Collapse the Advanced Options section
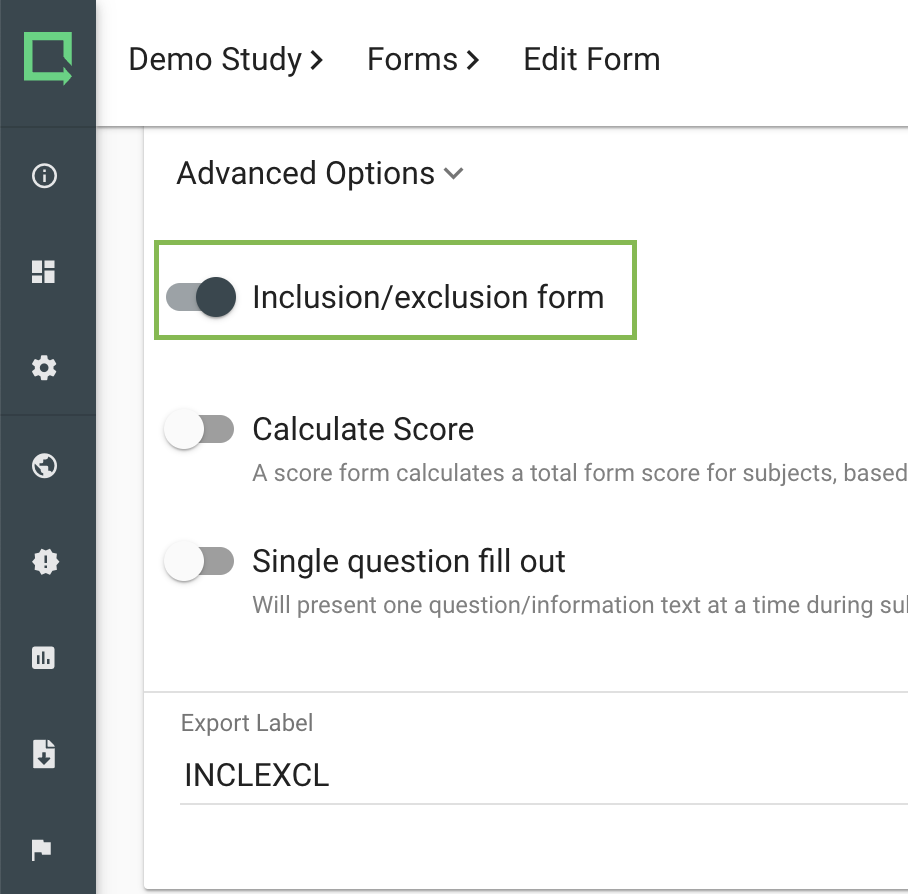 (x=453, y=174)
